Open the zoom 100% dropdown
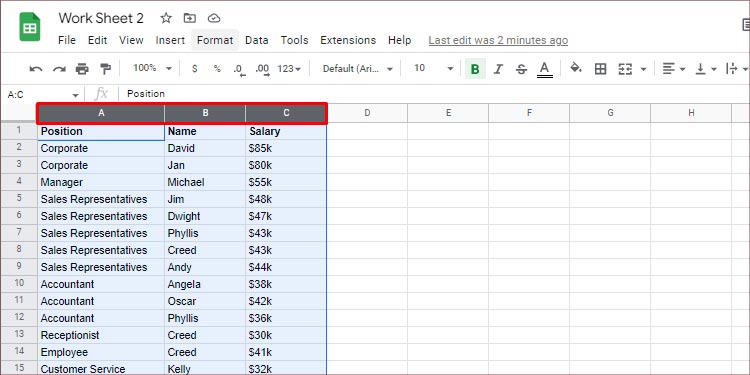This screenshot has height=375, width=750. (152, 68)
